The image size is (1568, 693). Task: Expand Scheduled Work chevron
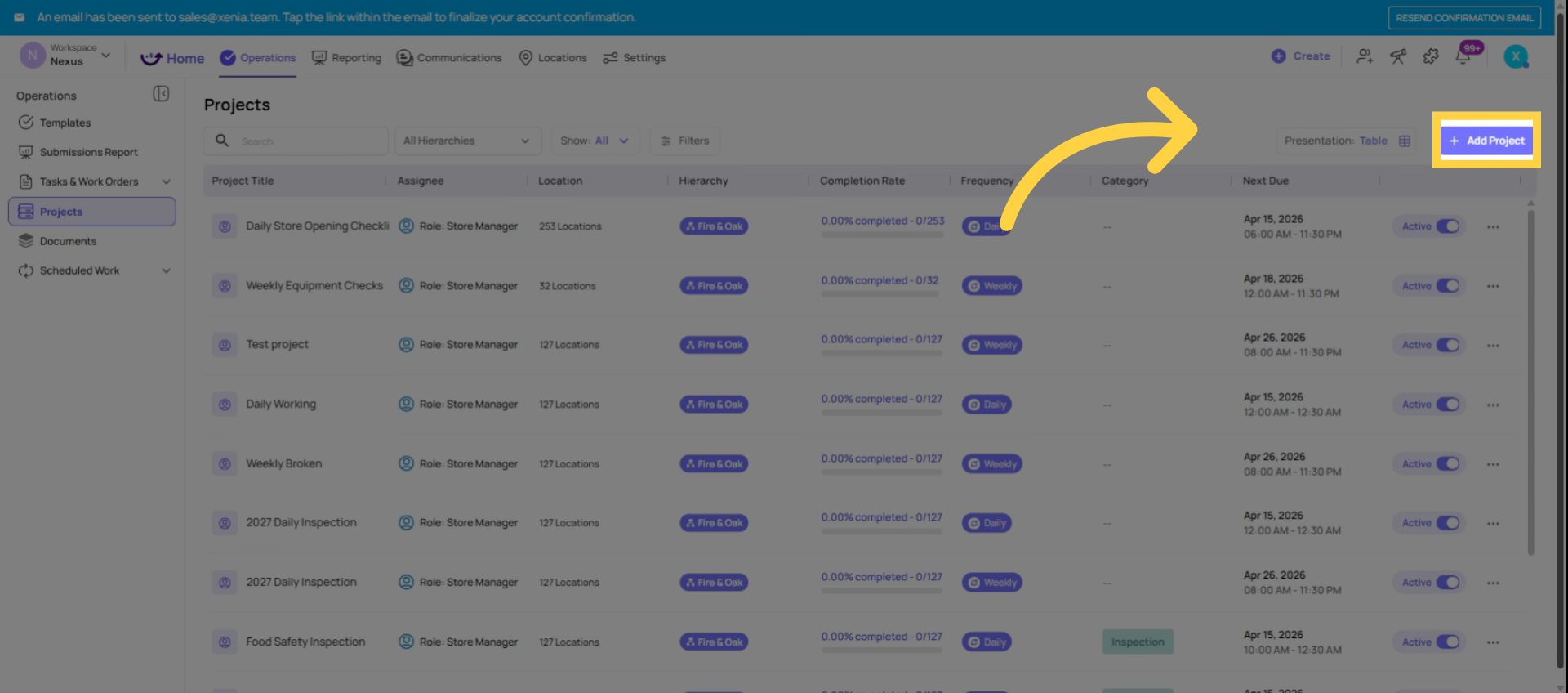pos(167,270)
